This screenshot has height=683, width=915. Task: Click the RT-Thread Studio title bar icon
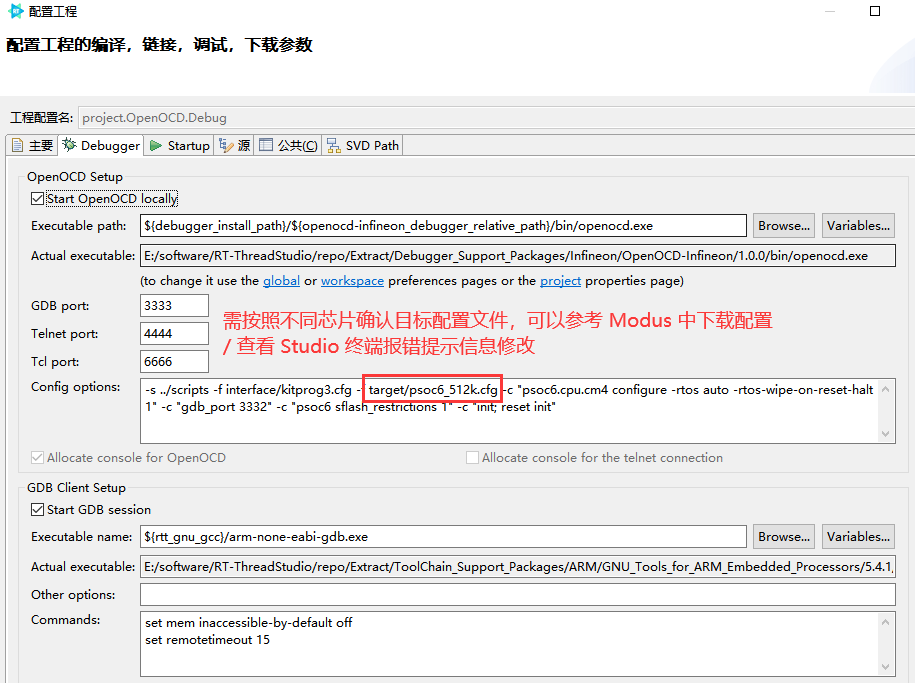coord(15,11)
